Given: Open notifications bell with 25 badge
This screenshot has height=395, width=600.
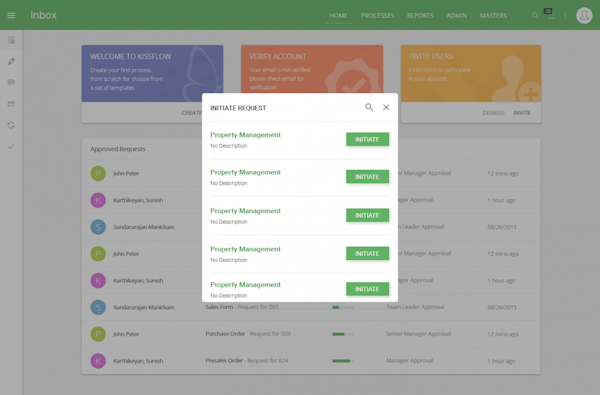Looking at the screenshot, I should (551, 15).
